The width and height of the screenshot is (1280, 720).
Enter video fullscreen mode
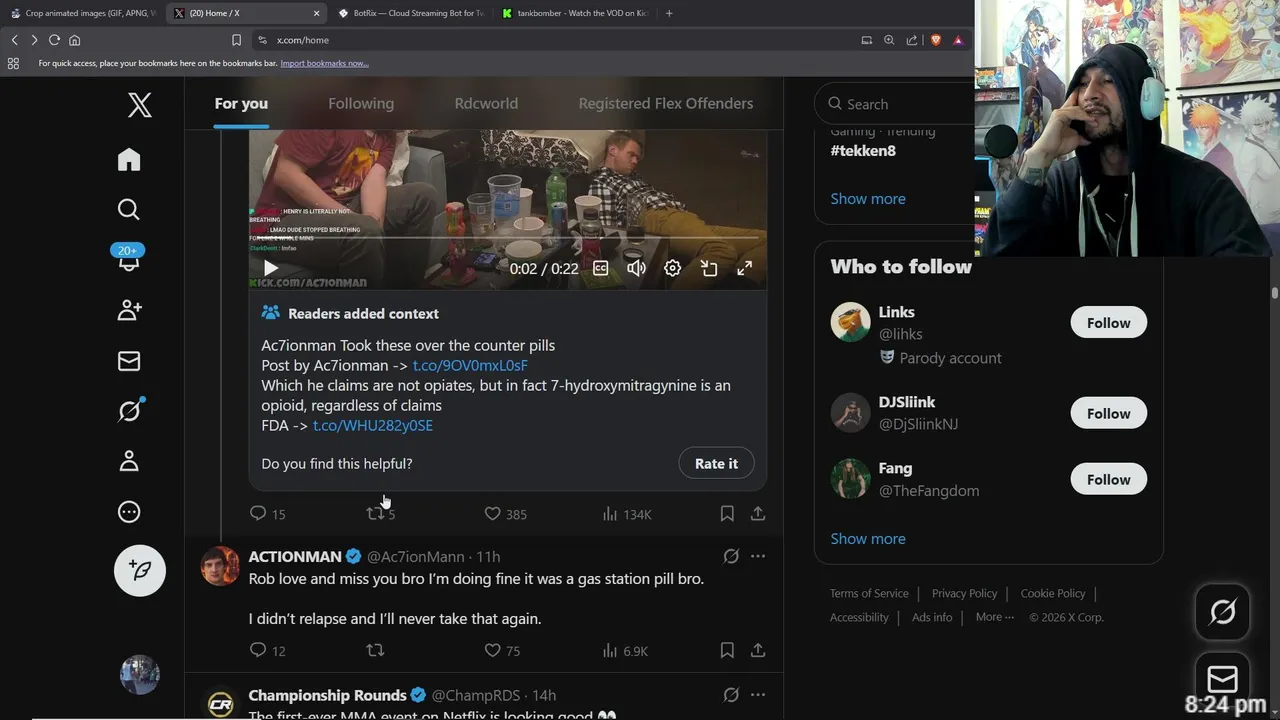click(x=745, y=268)
